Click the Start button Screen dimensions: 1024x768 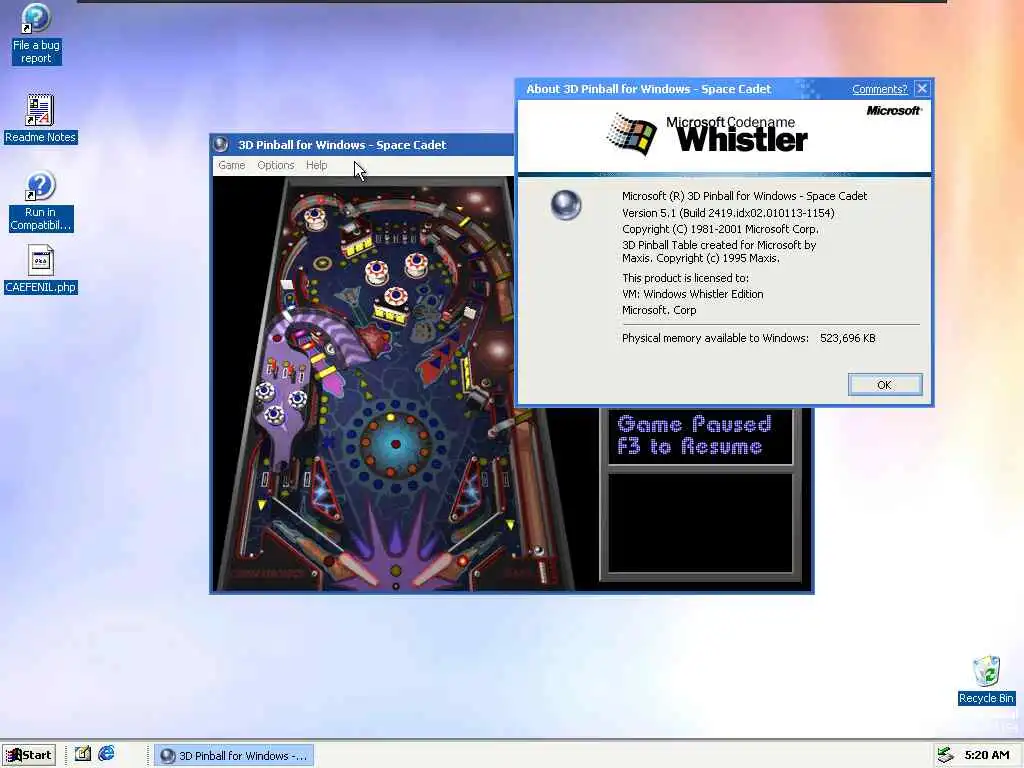(x=29, y=755)
